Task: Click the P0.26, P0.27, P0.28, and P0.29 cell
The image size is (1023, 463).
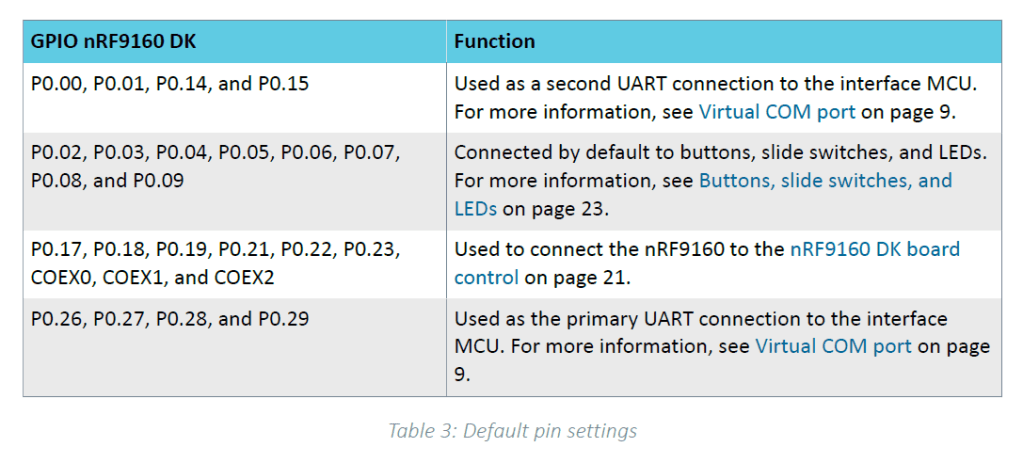Action: pos(170,319)
